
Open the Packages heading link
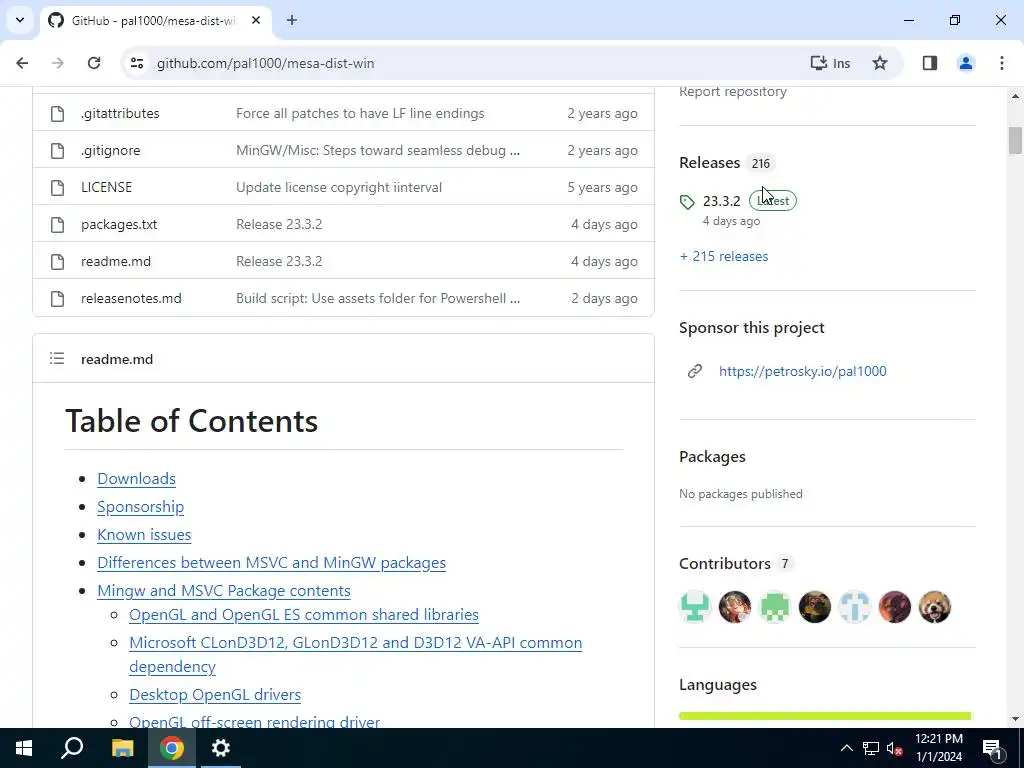[712, 456]
